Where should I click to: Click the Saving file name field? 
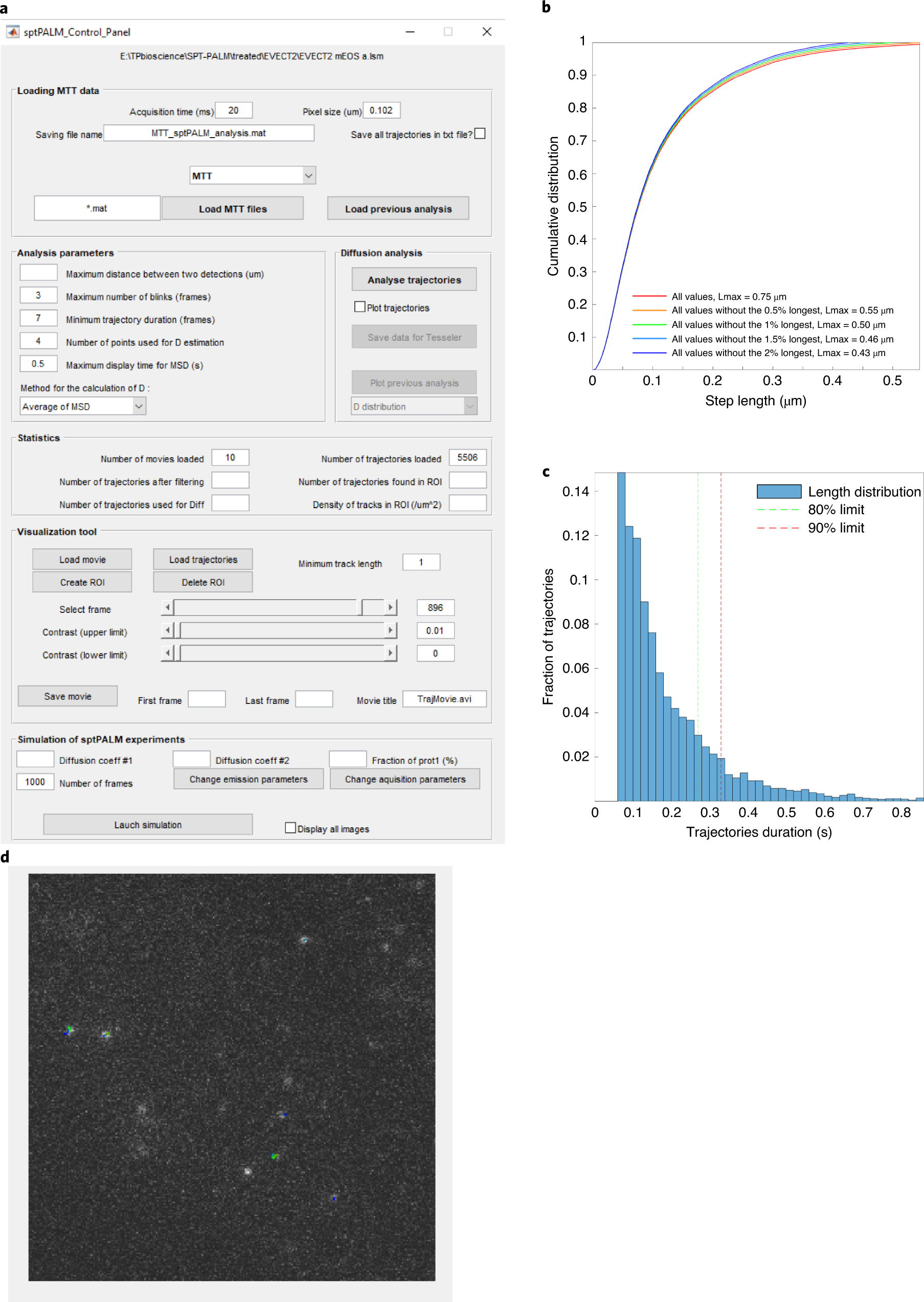(209, 133)
